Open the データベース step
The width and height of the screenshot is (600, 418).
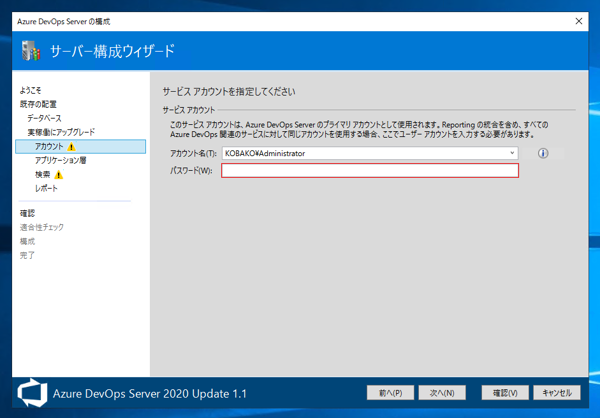click(44, 118)
